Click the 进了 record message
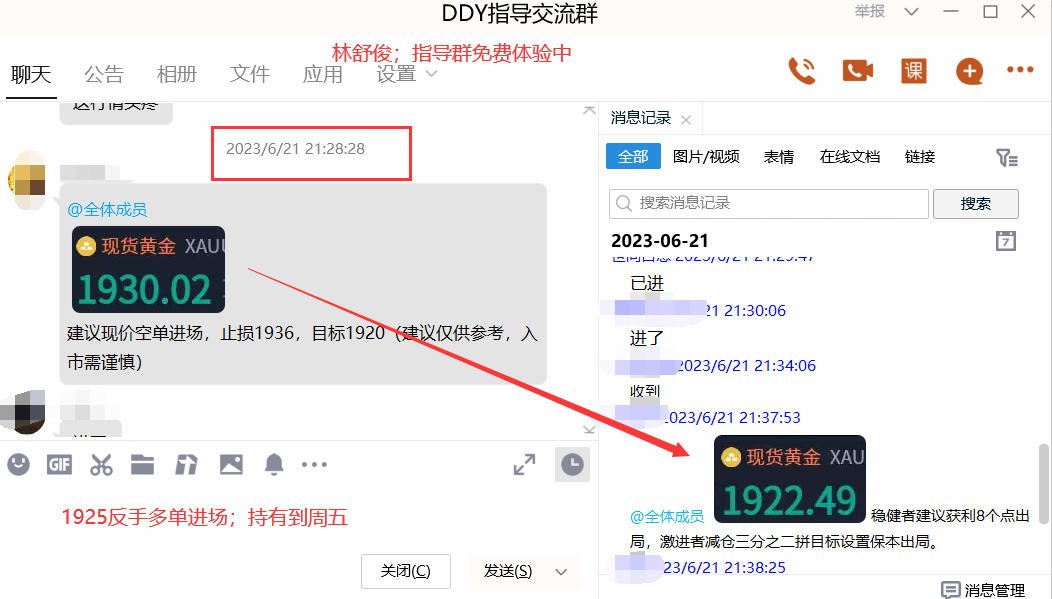The width and height of the screenshot is (1052, 599). point(647,337)
